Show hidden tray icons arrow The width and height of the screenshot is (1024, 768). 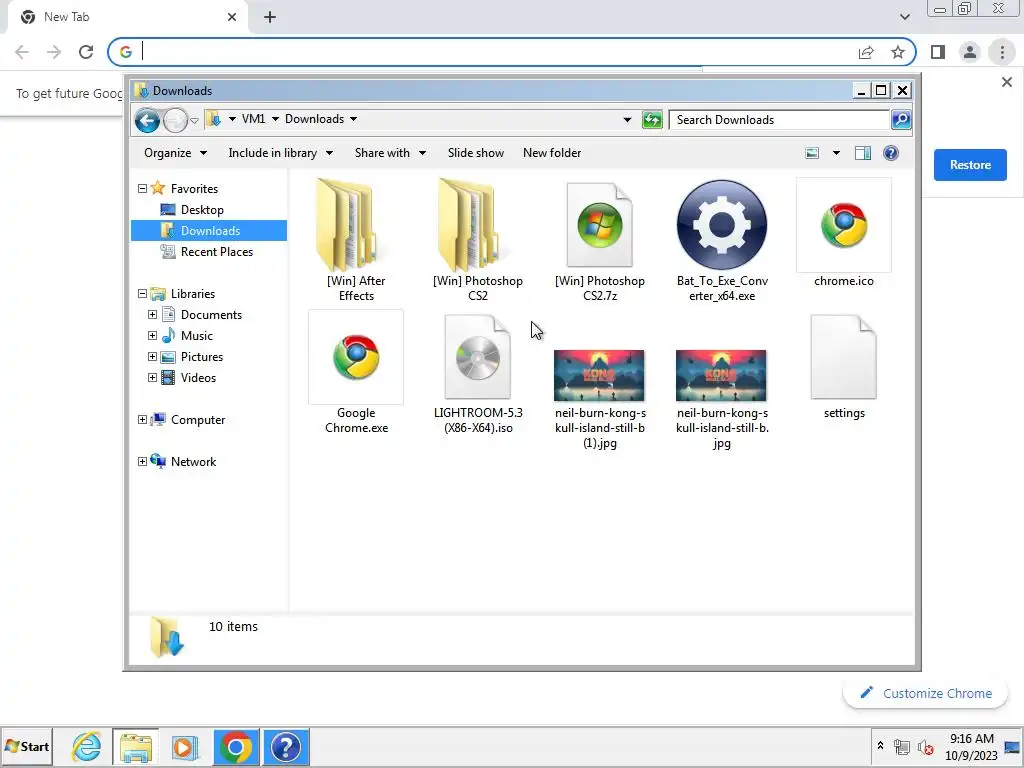880,746
